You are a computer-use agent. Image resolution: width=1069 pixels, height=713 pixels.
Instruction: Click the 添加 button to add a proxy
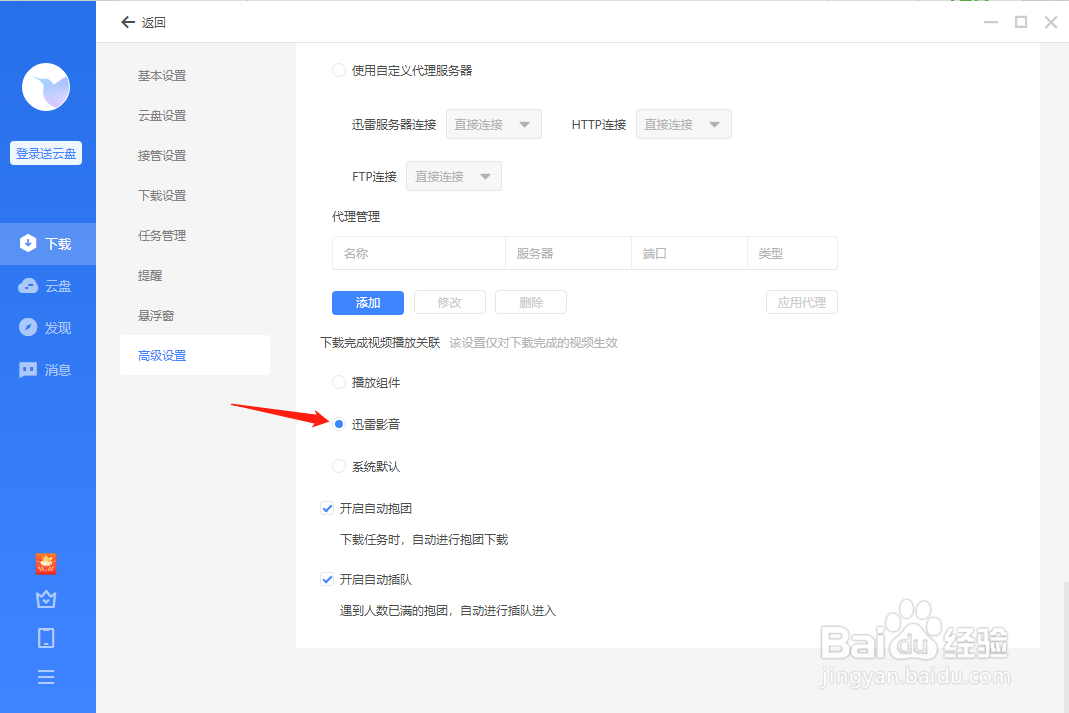[x=367, y=301]
